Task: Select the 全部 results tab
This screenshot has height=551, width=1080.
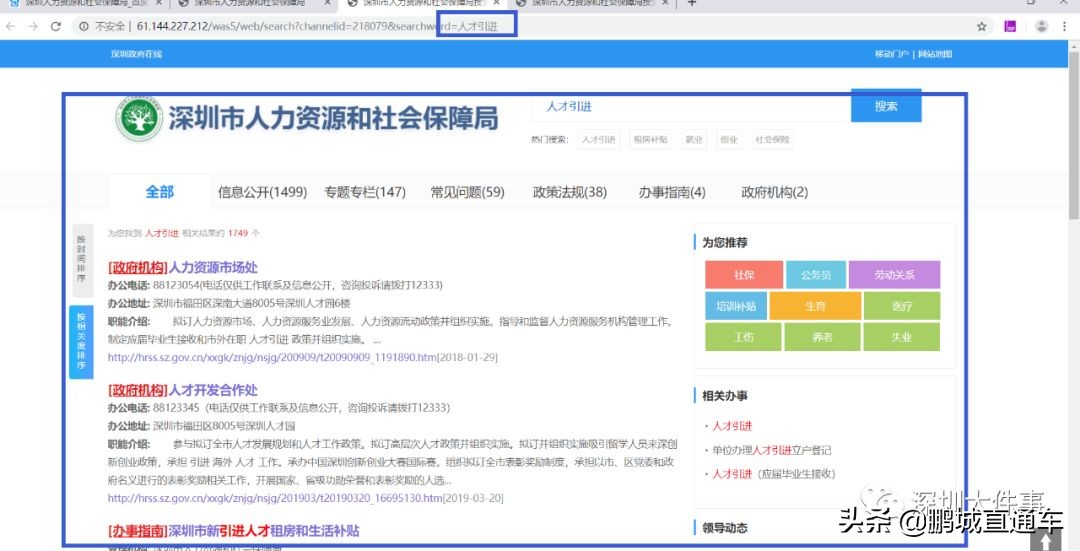Action: tap(160, 192)
